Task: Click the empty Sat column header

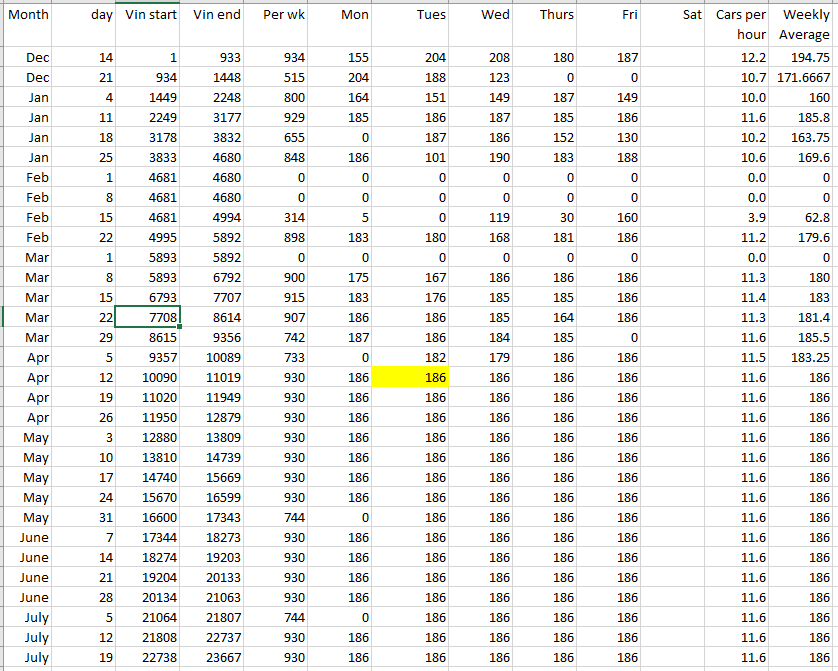Action: coord(675,15)
